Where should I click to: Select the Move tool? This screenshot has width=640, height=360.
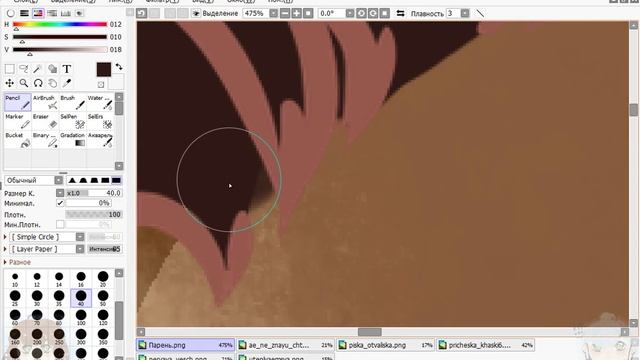9,83
